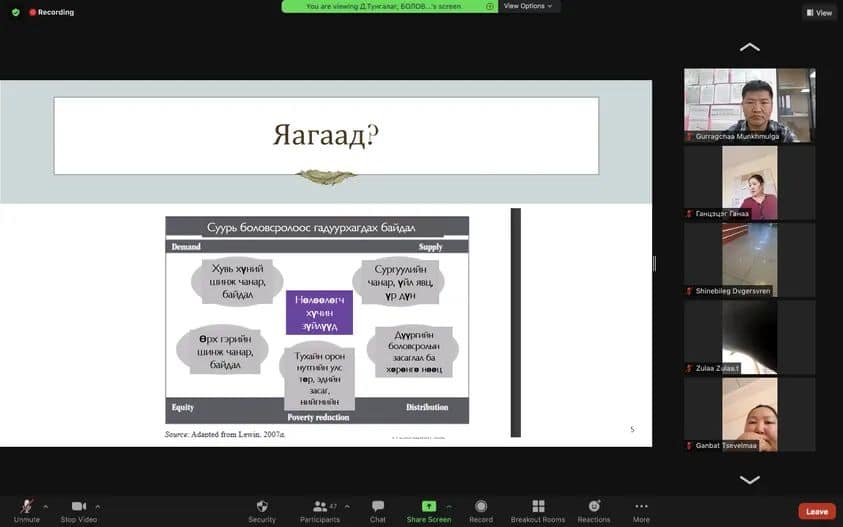Select Gurragchaa Munkhmulga's video thumbnail
The width and height of the screenshot is (843, 527).
coord(749,104)
